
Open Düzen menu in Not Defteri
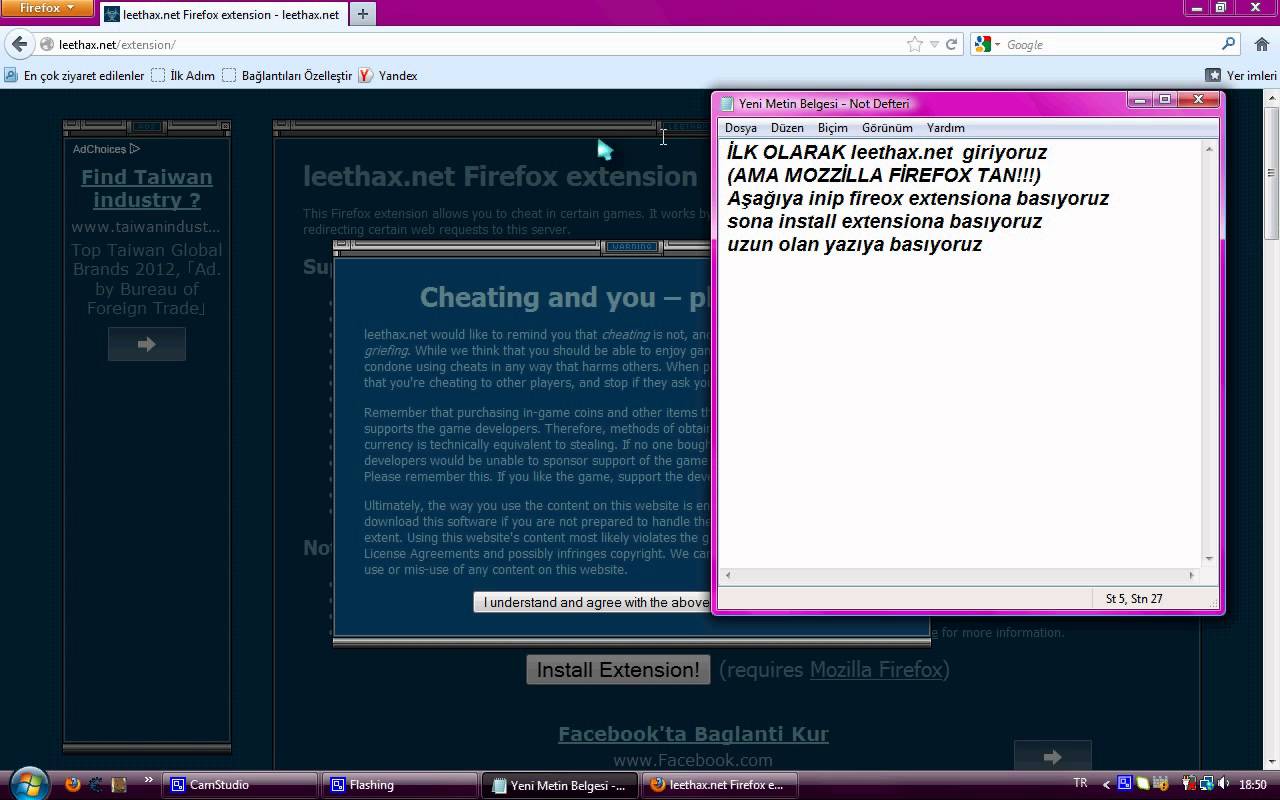point(787,128)
